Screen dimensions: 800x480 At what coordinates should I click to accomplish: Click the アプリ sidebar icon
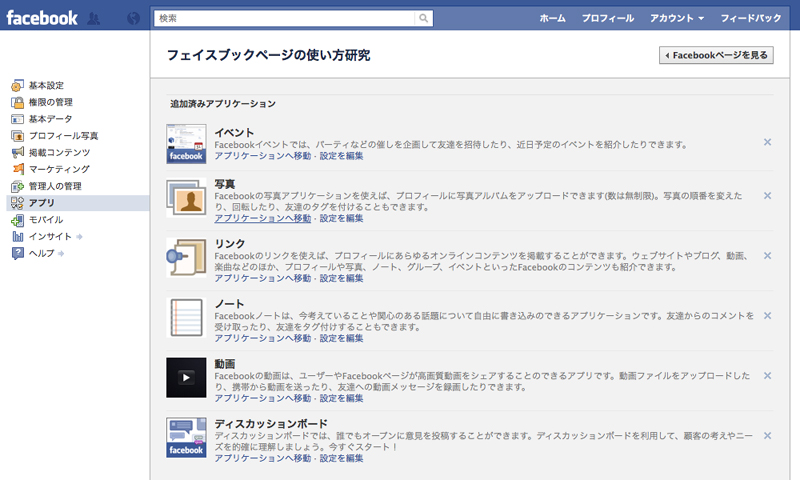point(17,203)
